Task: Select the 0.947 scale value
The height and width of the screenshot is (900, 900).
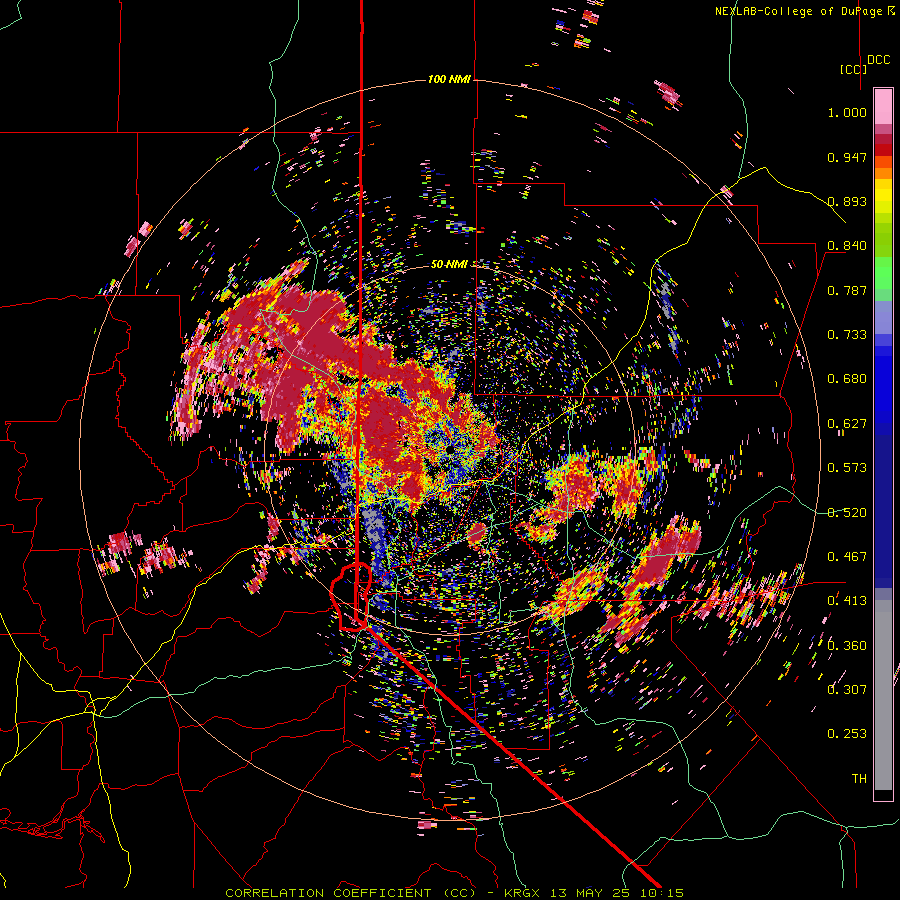Action: (847, 157)
